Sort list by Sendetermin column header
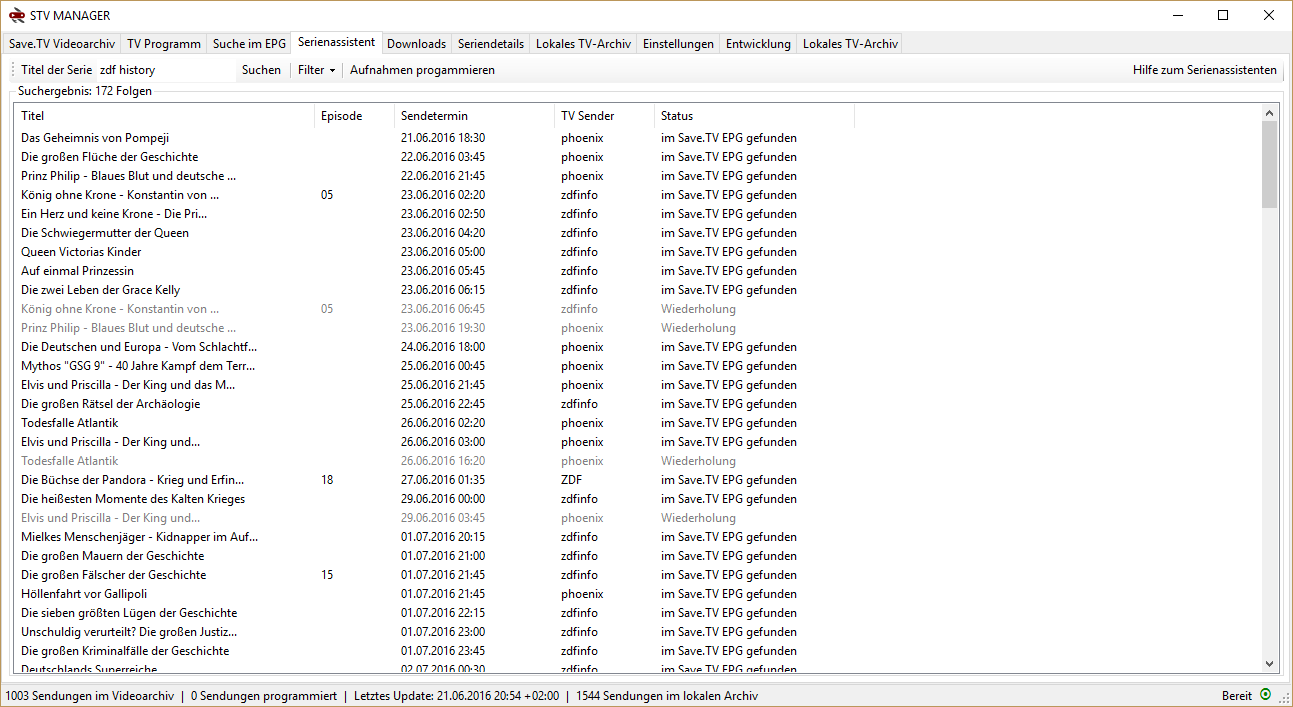This screenshot has width=1293, height=707. (x=434, y=116)
